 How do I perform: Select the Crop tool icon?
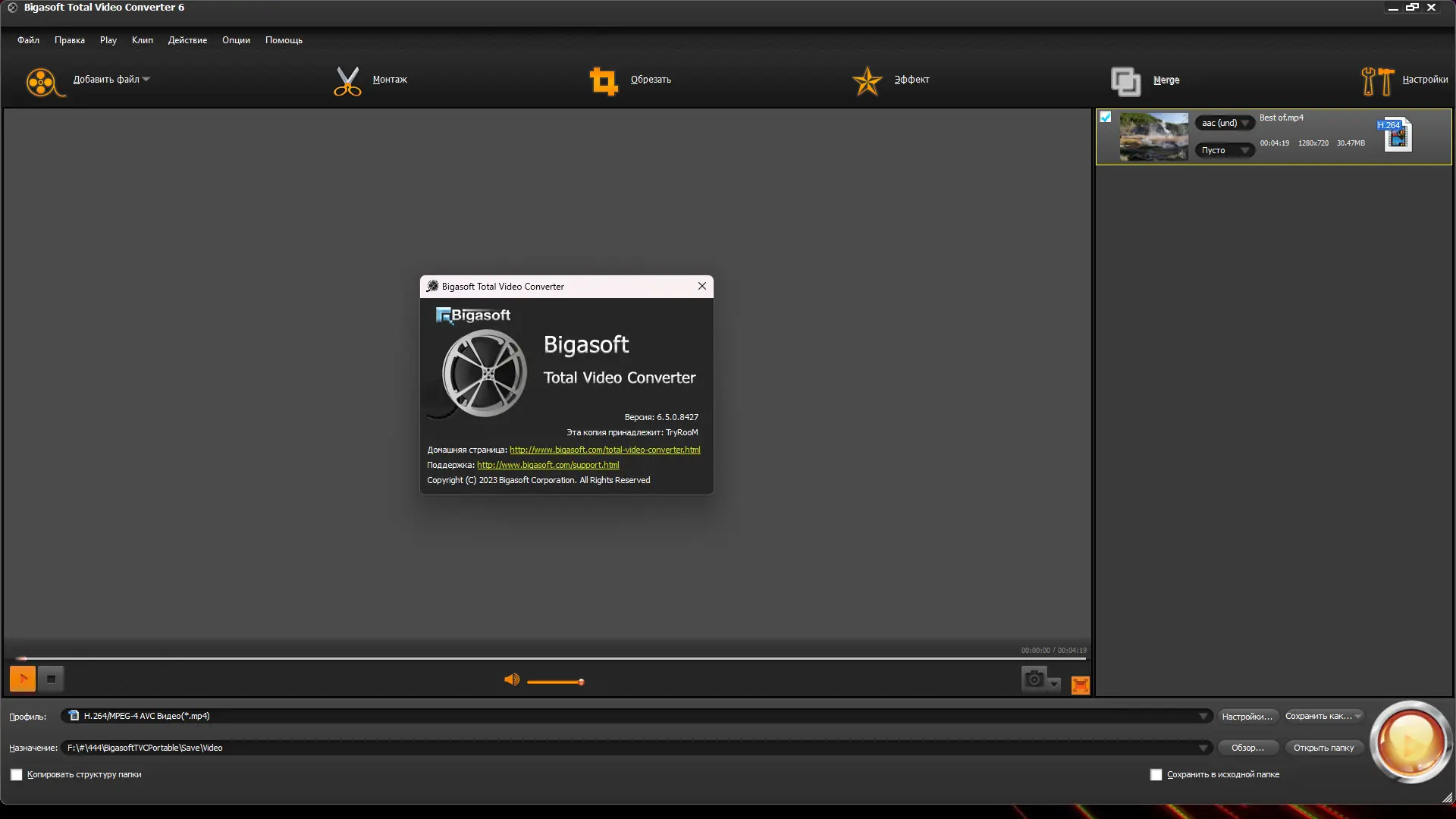[604, 80]
